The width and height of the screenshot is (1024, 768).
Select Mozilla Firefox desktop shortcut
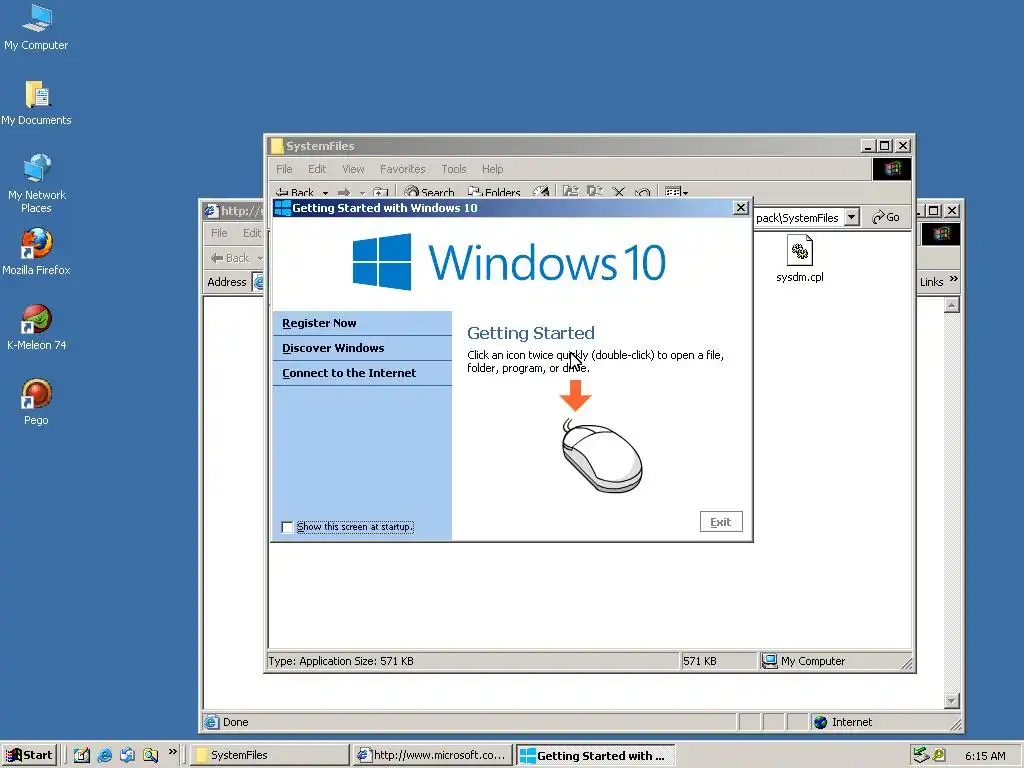point(36,251)
